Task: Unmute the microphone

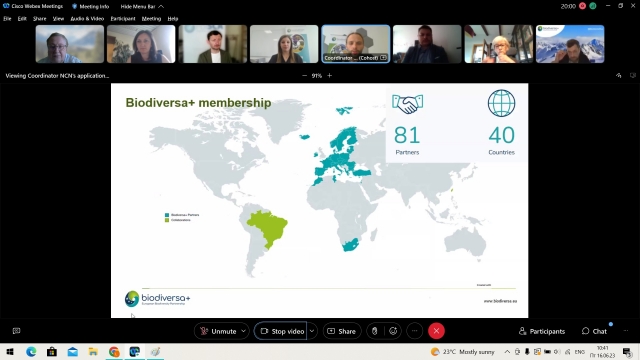Action: [218, 331]
